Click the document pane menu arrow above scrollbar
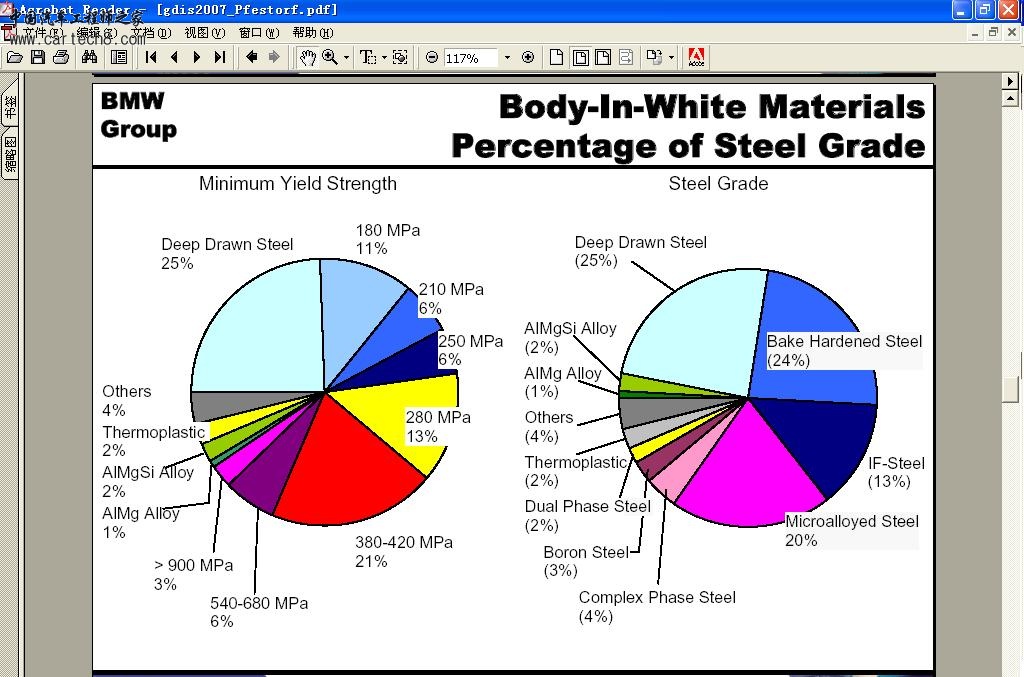 [1010, 82]
